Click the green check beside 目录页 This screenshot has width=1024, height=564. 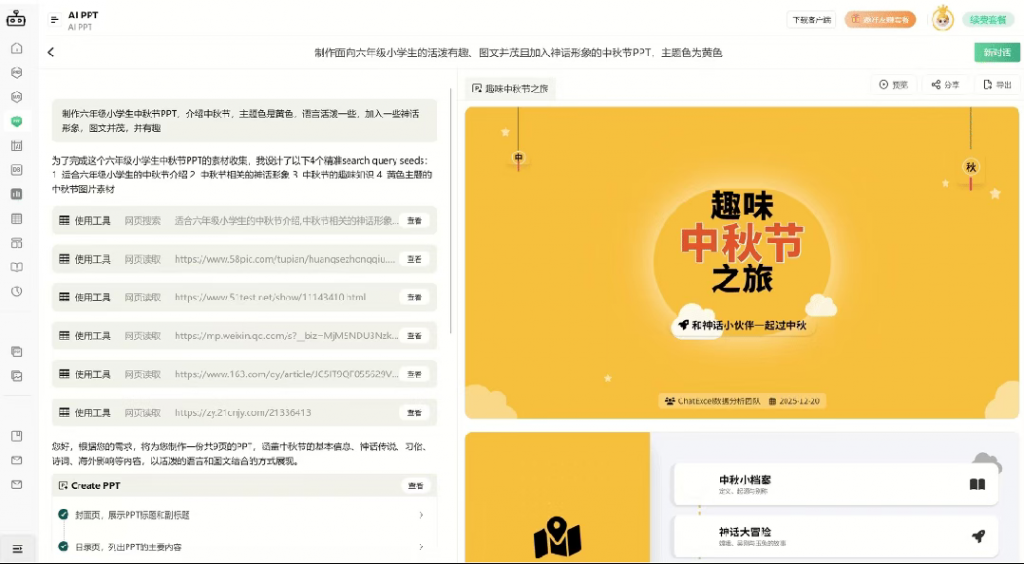[63, 546]
